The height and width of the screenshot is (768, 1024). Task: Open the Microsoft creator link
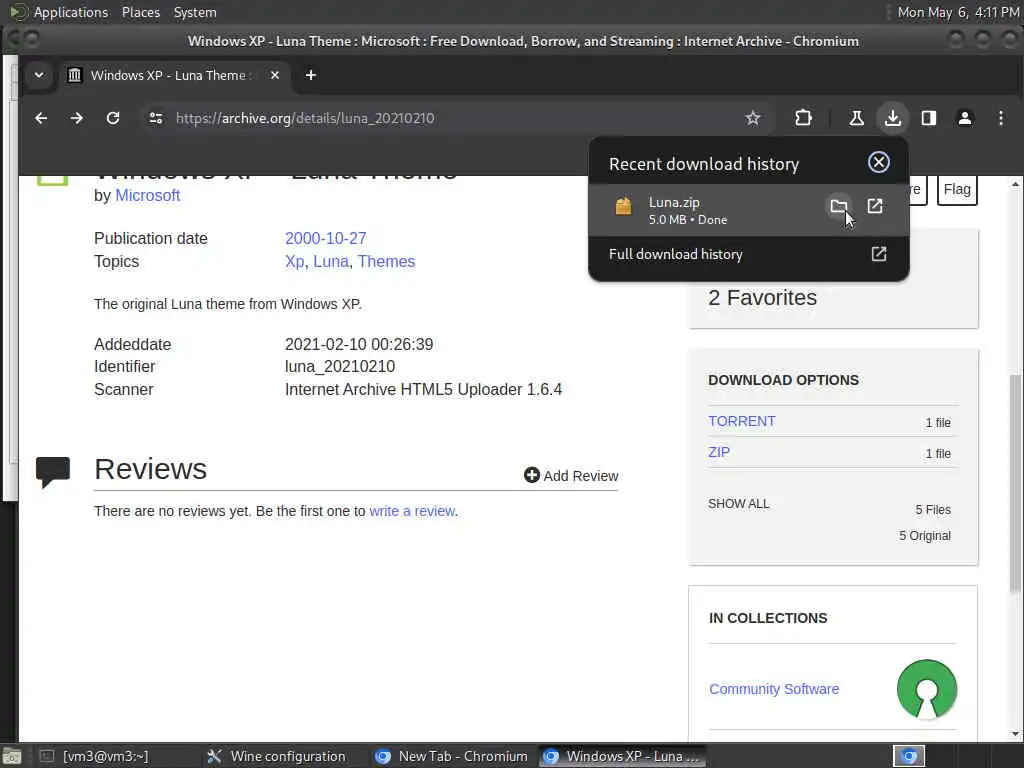point(148,195)
